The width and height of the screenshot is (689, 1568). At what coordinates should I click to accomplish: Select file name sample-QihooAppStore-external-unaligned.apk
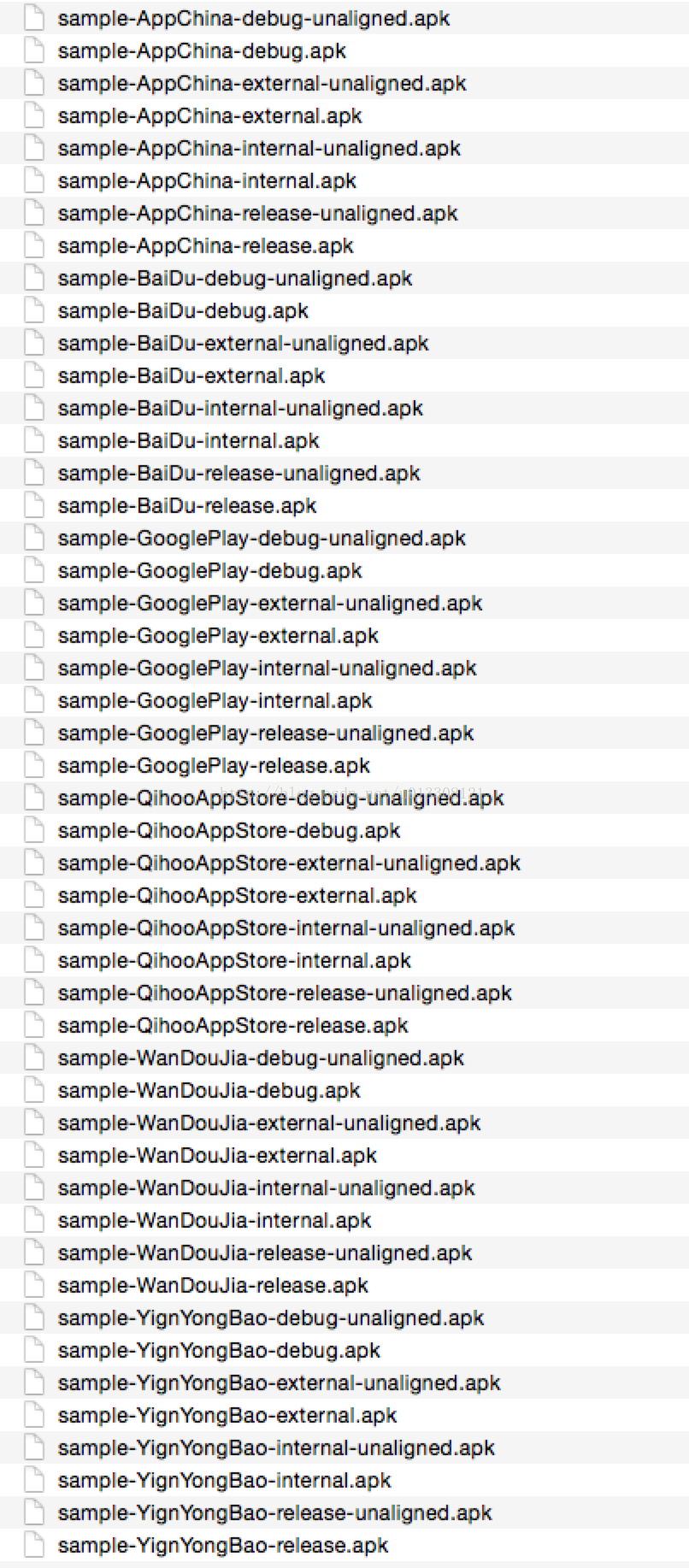[289, 864]
